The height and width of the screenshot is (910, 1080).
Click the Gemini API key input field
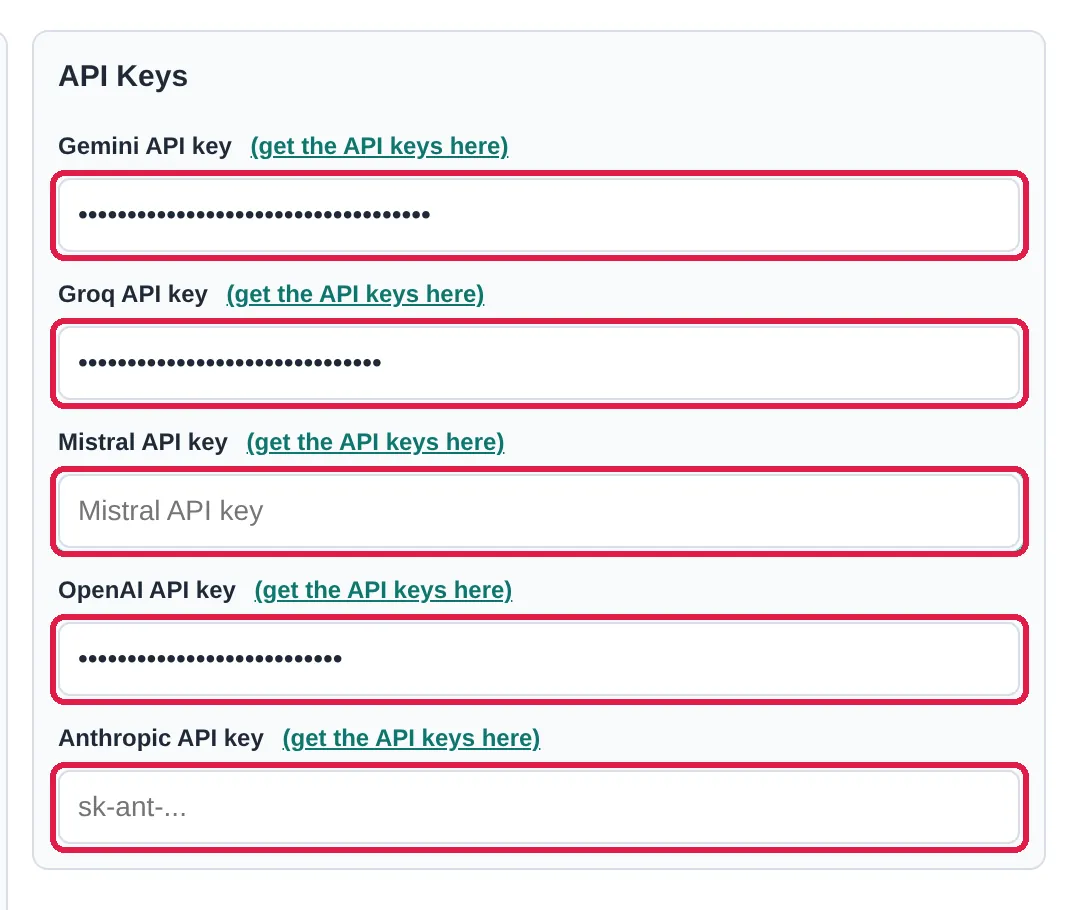click(539, 215)
